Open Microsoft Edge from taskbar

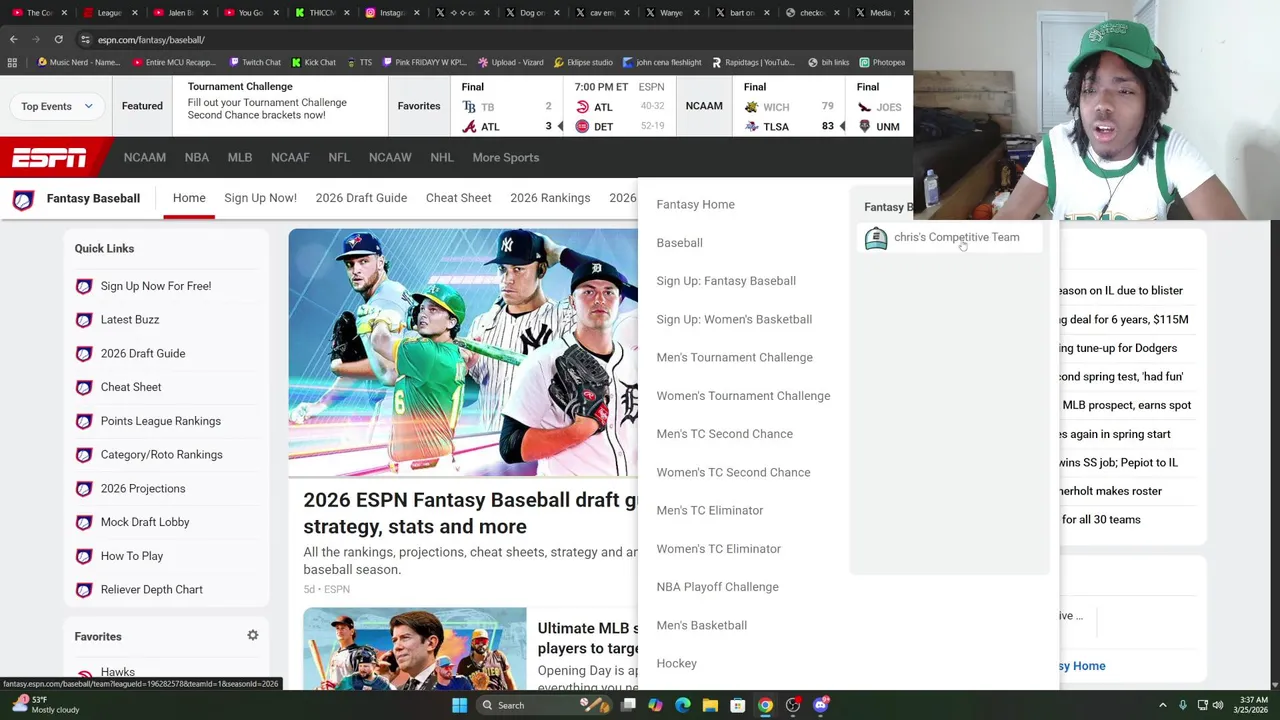pyautogui.click(x=683, y=705)
